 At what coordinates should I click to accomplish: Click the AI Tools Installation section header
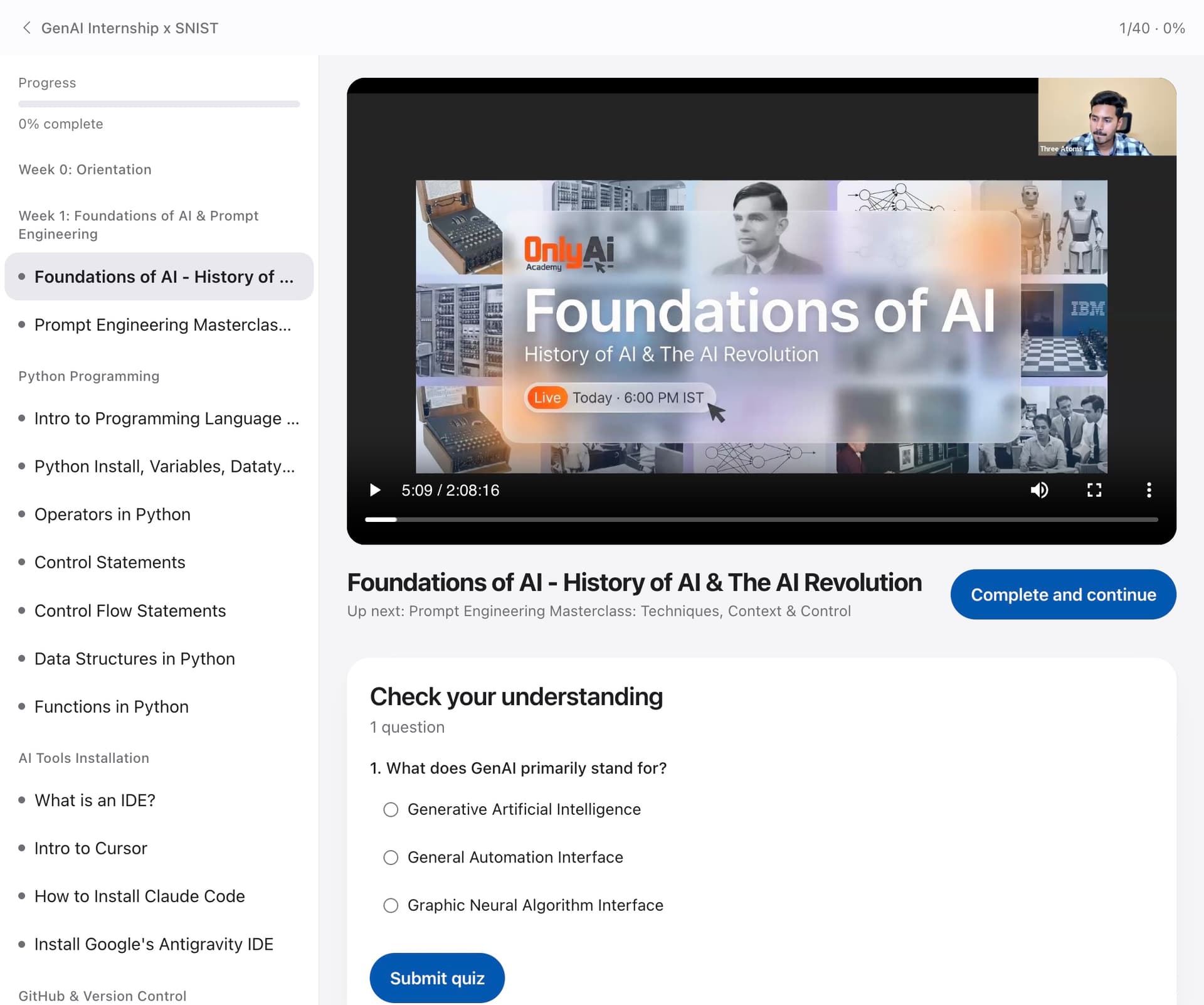coord(83,758)
